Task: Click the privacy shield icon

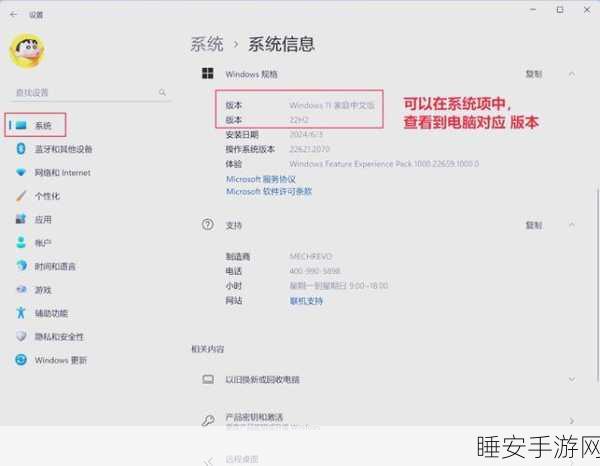Action: (21, 337)
